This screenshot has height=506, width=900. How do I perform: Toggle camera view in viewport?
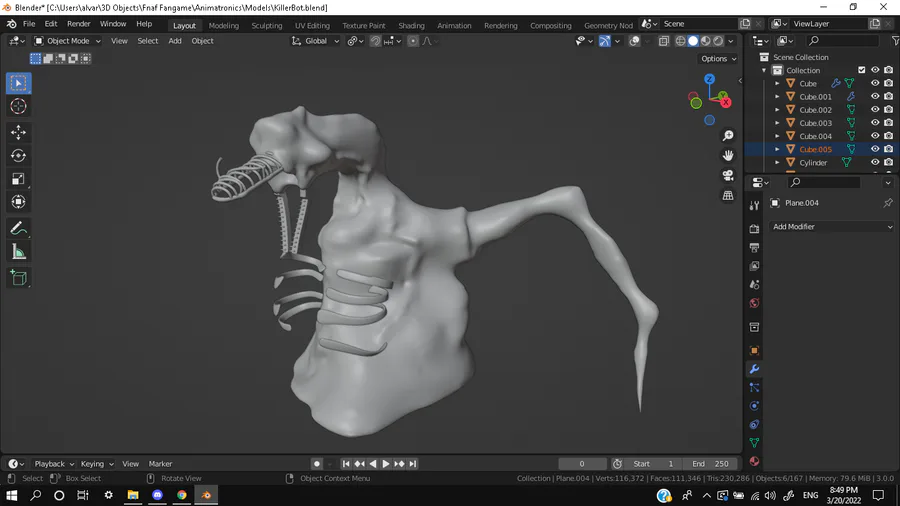click(728, 175)
